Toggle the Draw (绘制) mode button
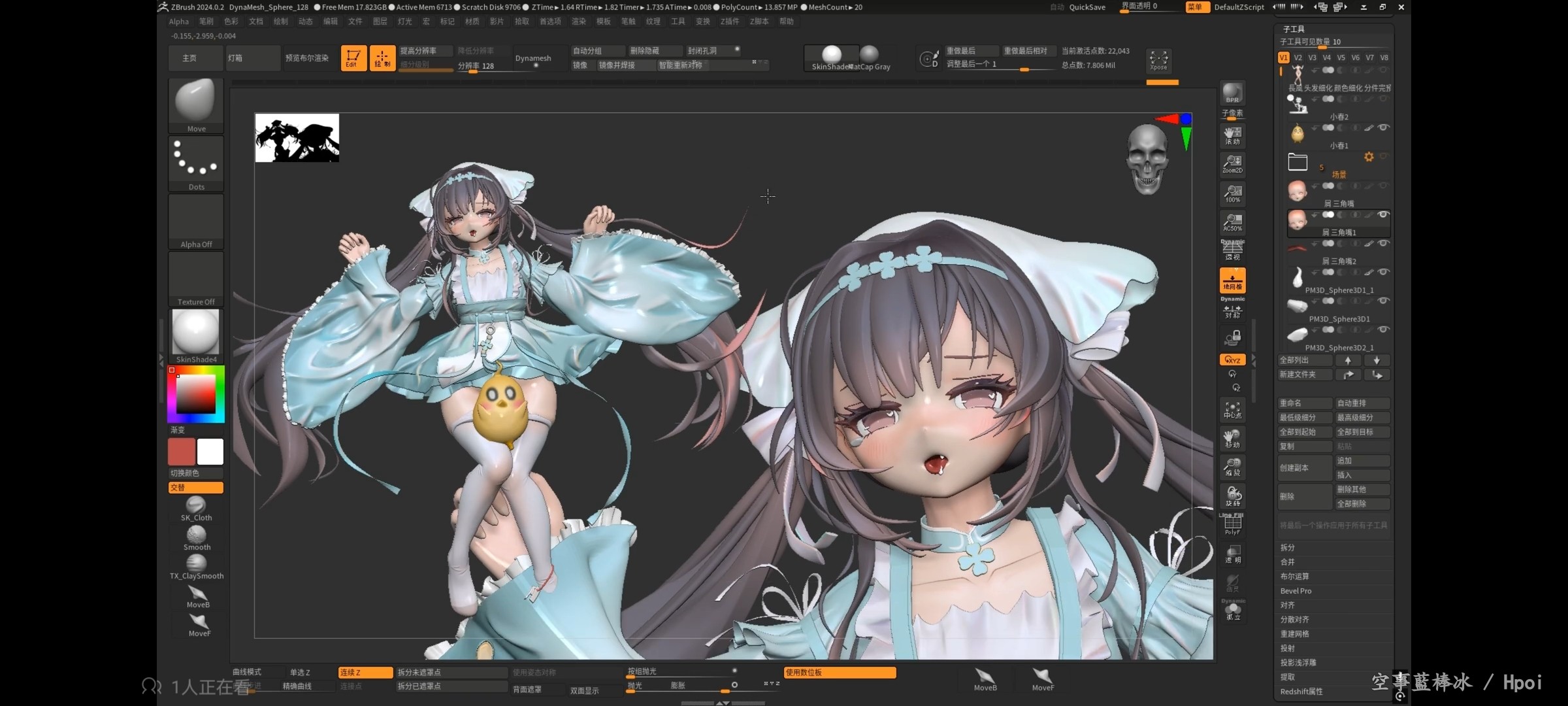This screenshot has width=1568, height=706. click(x=382, y=58)
